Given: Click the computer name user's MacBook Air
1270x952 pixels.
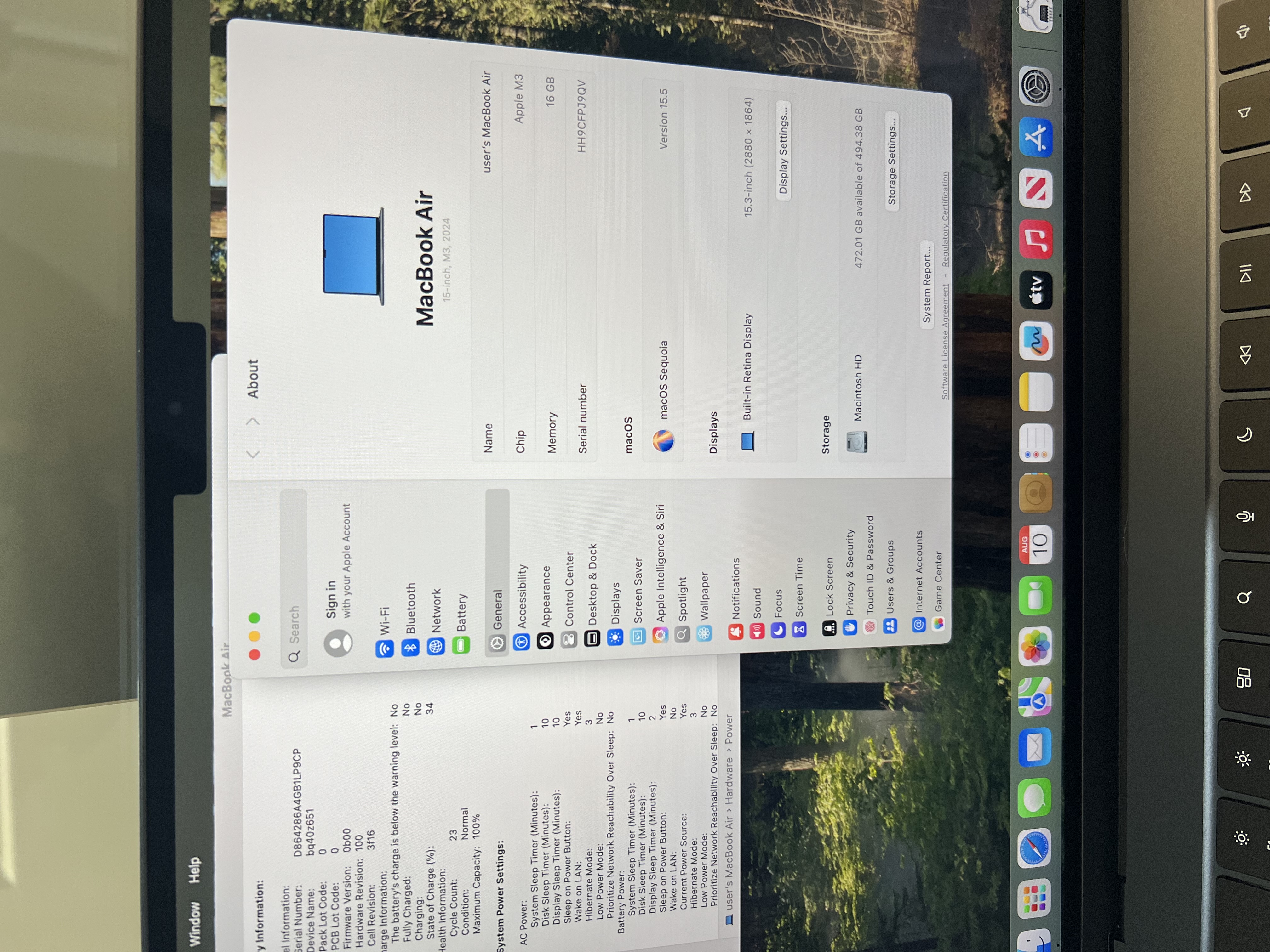Looking at the screenshot, I should [x=486, y=122].
